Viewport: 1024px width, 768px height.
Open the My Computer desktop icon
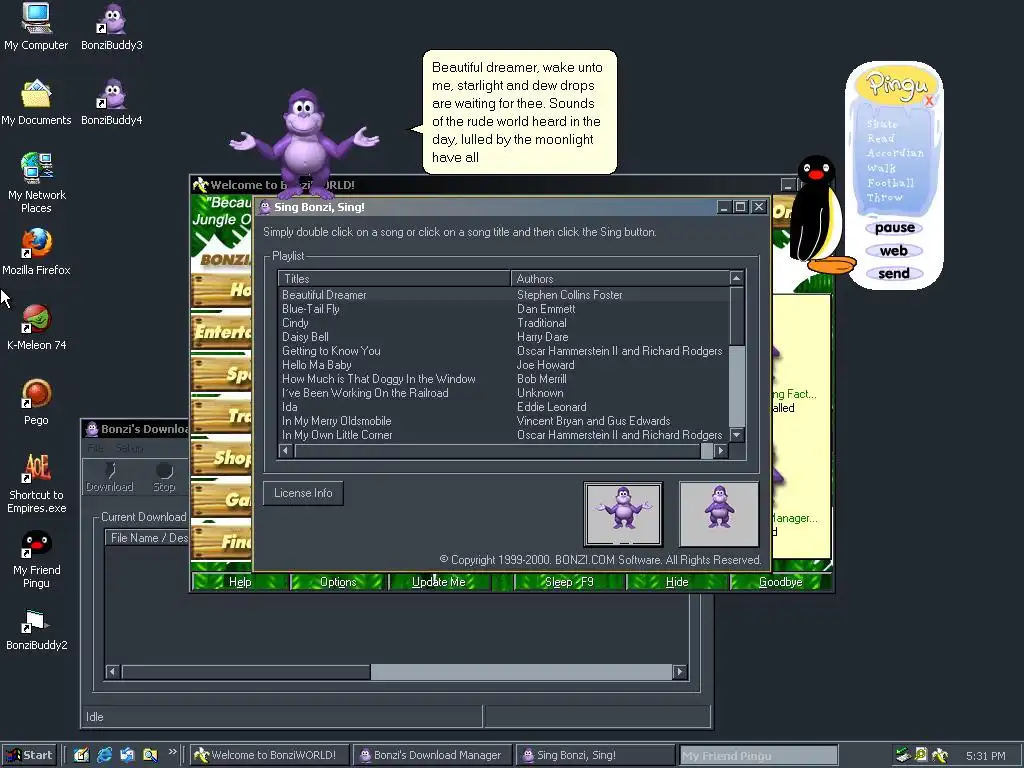click(x=36, y=26)
